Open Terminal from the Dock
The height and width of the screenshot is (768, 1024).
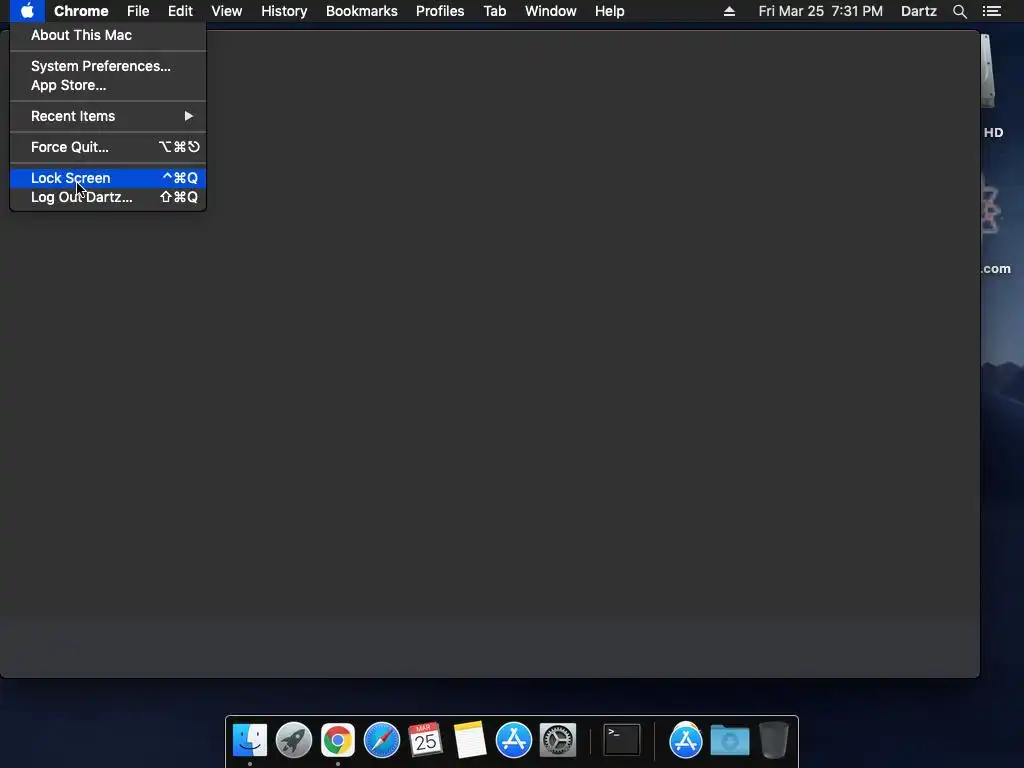point(621,740)
